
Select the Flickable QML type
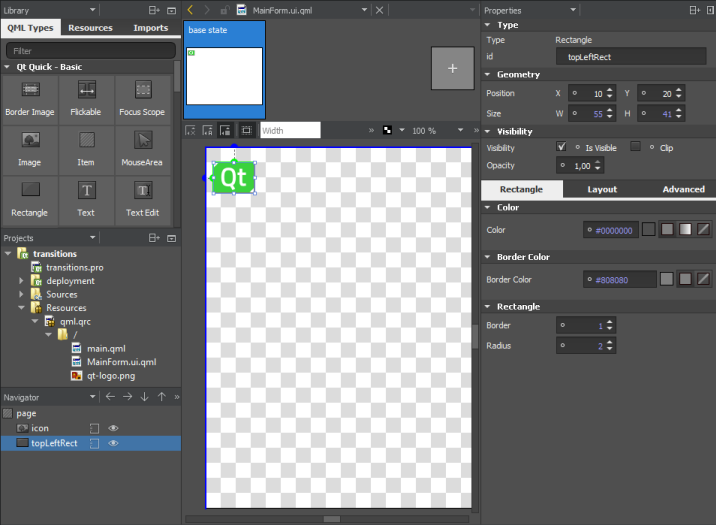(x=86, y=100)
